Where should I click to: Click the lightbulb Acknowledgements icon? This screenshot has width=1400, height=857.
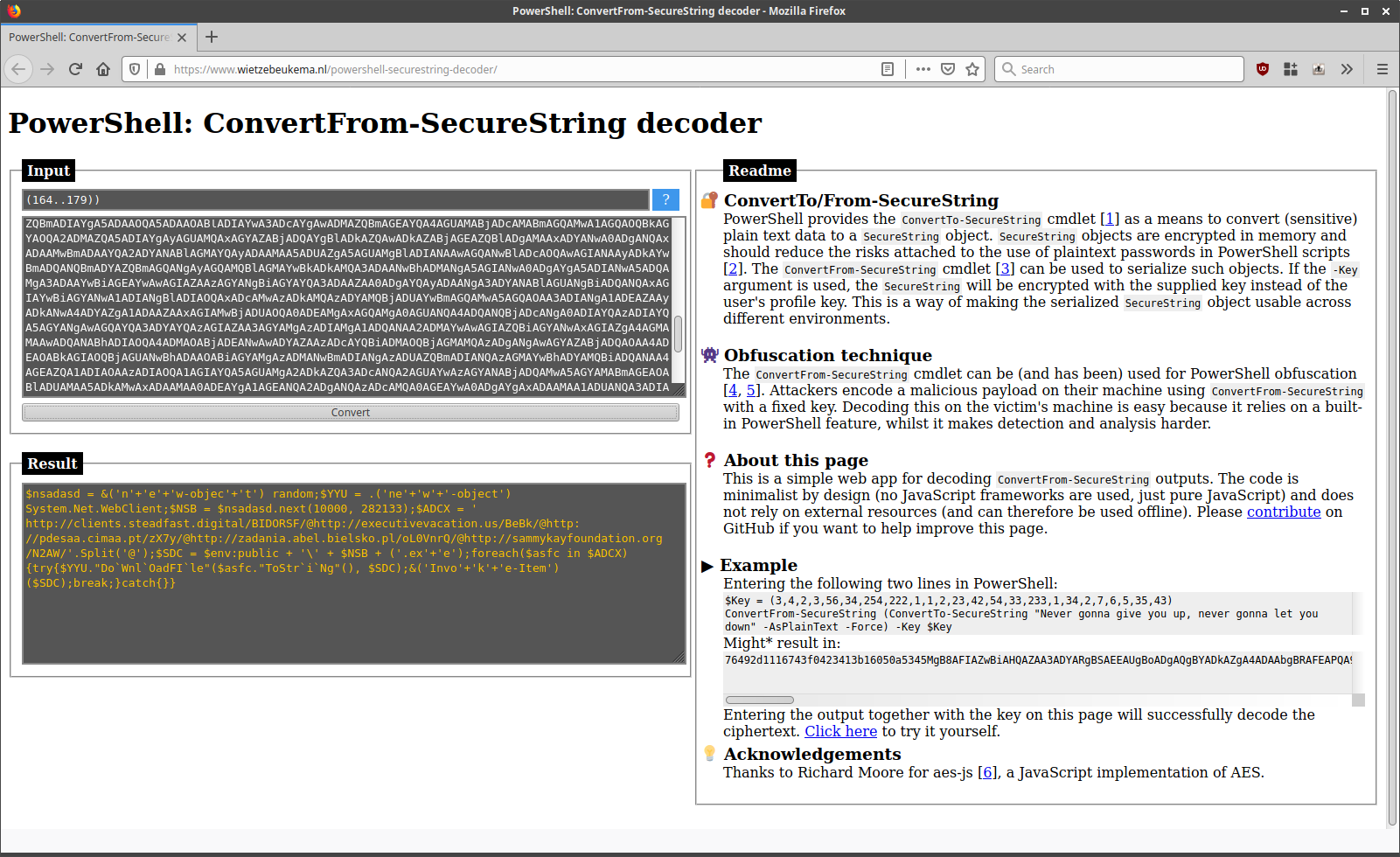pos(709,753)
